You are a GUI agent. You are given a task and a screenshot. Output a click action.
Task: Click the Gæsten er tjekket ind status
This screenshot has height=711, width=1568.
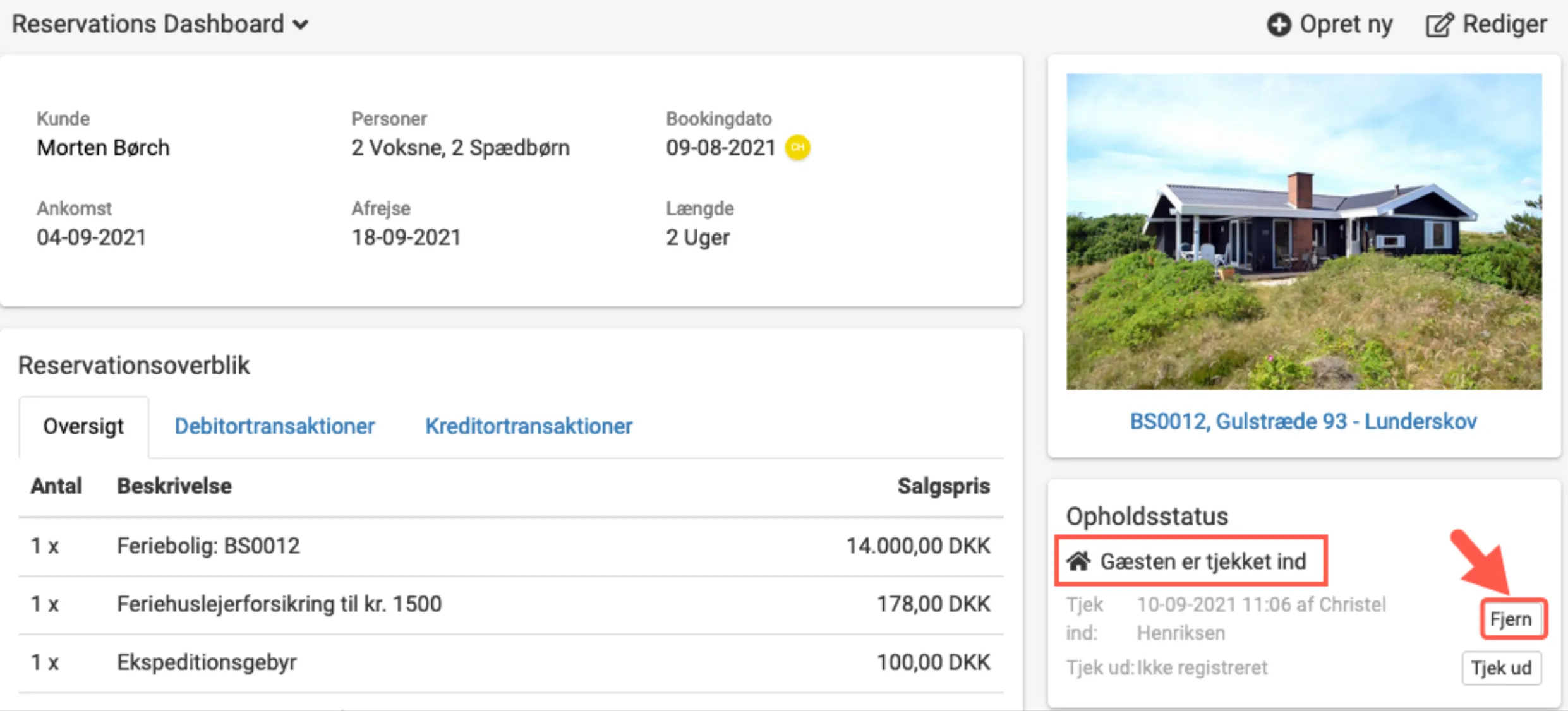1202,561
